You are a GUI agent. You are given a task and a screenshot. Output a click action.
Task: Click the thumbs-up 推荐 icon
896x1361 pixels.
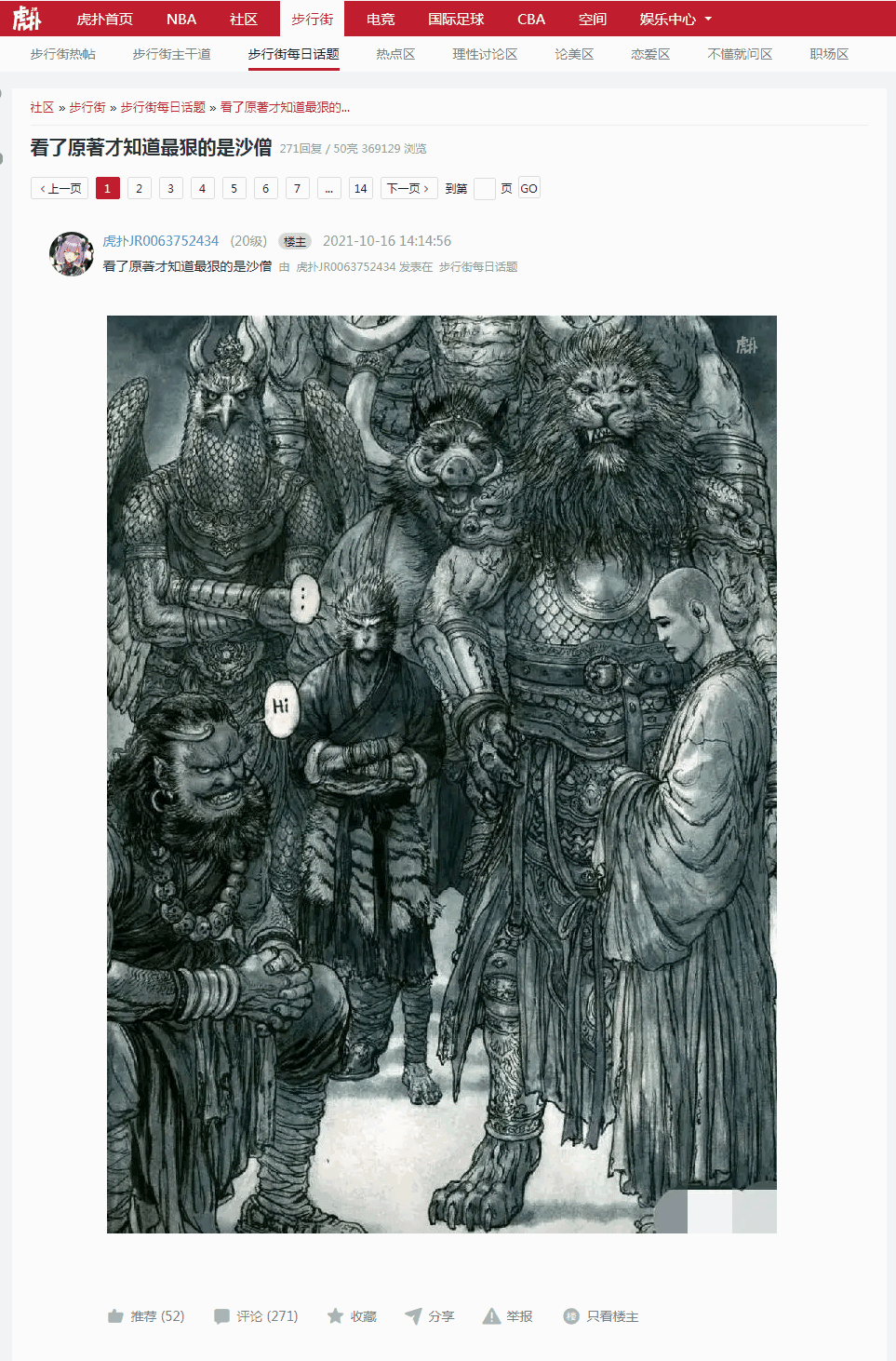pyautogui.click(x=115, y=1316)
